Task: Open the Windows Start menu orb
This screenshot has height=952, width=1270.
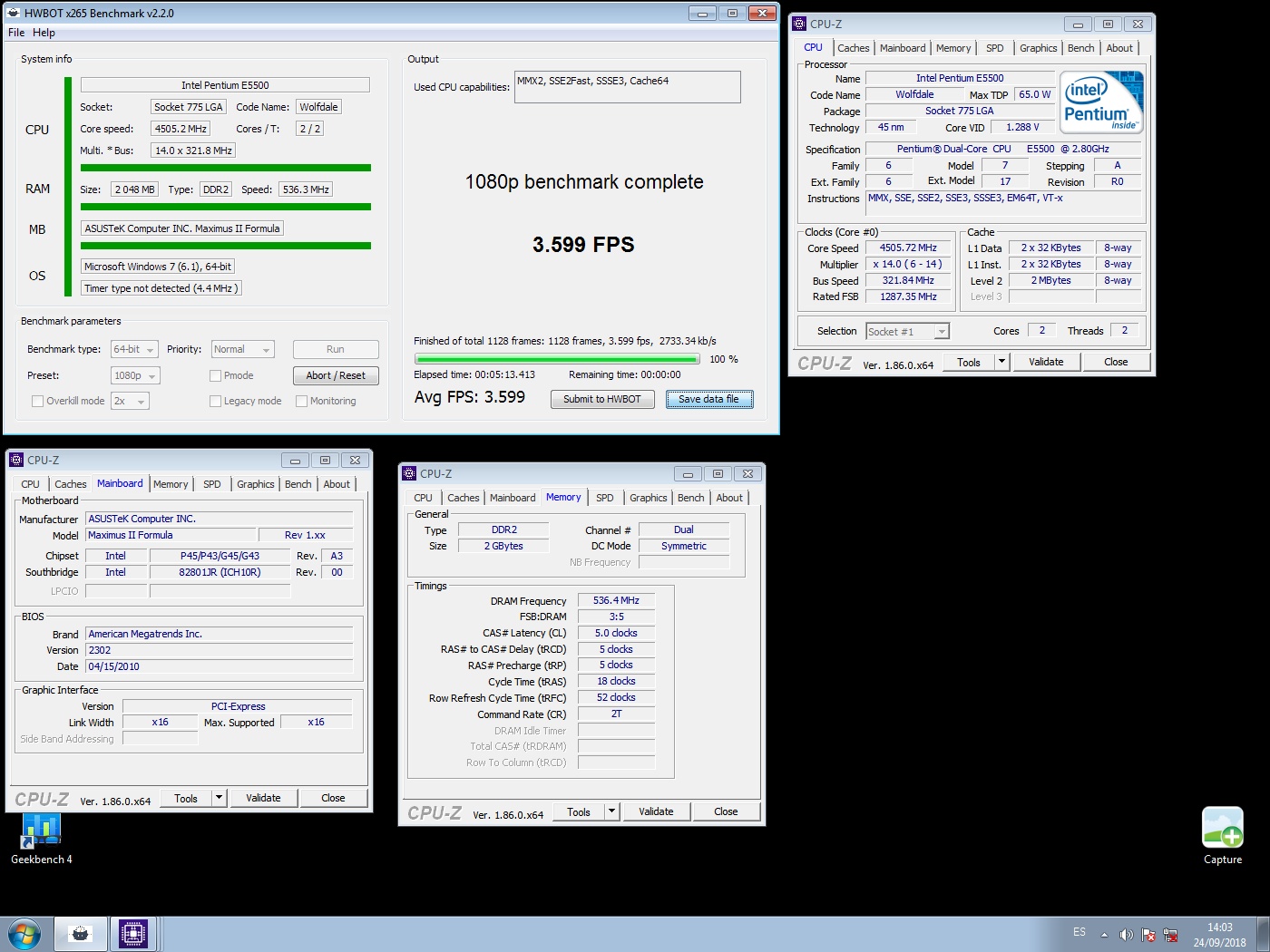Action: (x=24, y=934)
